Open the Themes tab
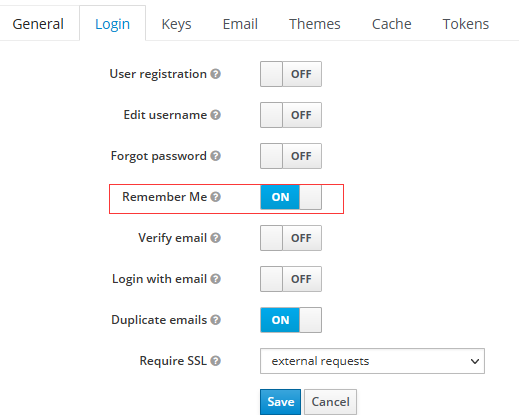Image resolution: width=519 pixels, height=415 pixels. click(x=314, y=24)
